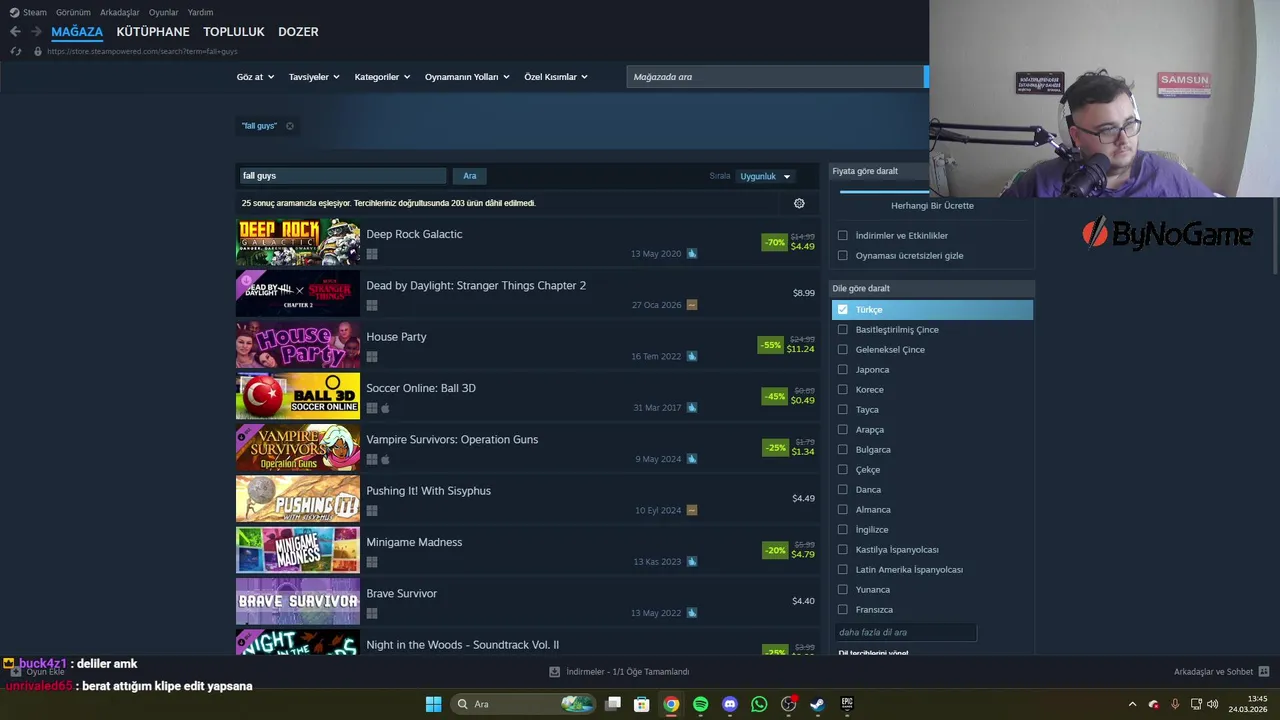This screenshot has width=1280, height=720.
Task: Open the Görünüm menu
Action: tap(73, 12)
